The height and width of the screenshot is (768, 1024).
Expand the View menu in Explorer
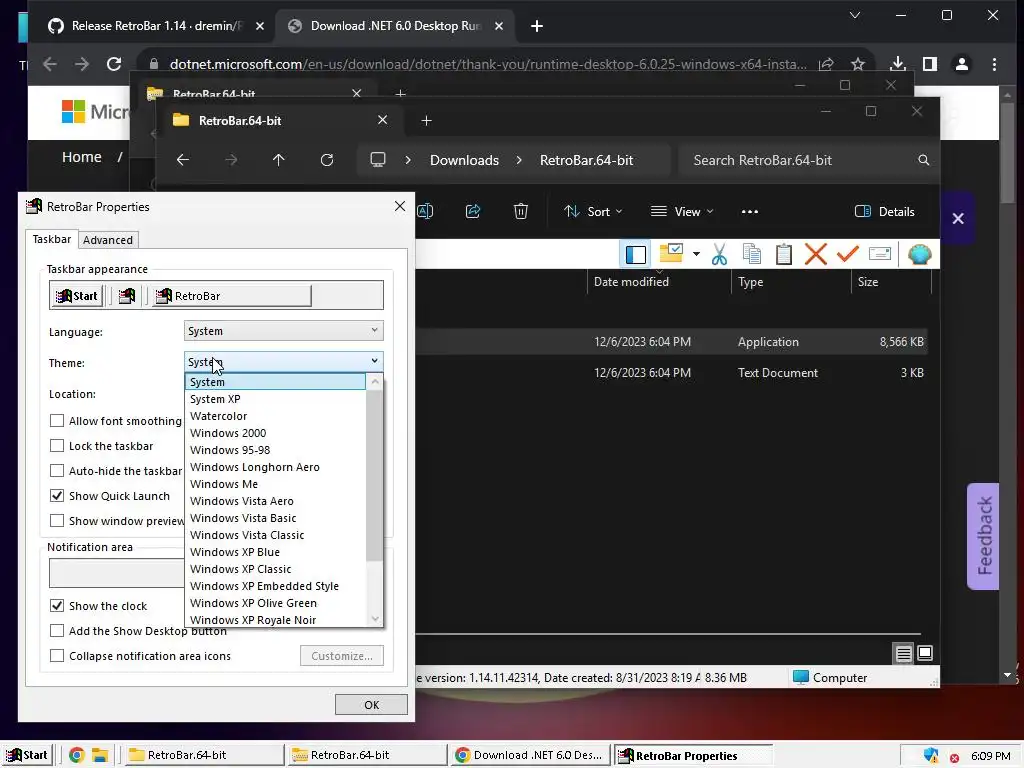click(682, 212)
